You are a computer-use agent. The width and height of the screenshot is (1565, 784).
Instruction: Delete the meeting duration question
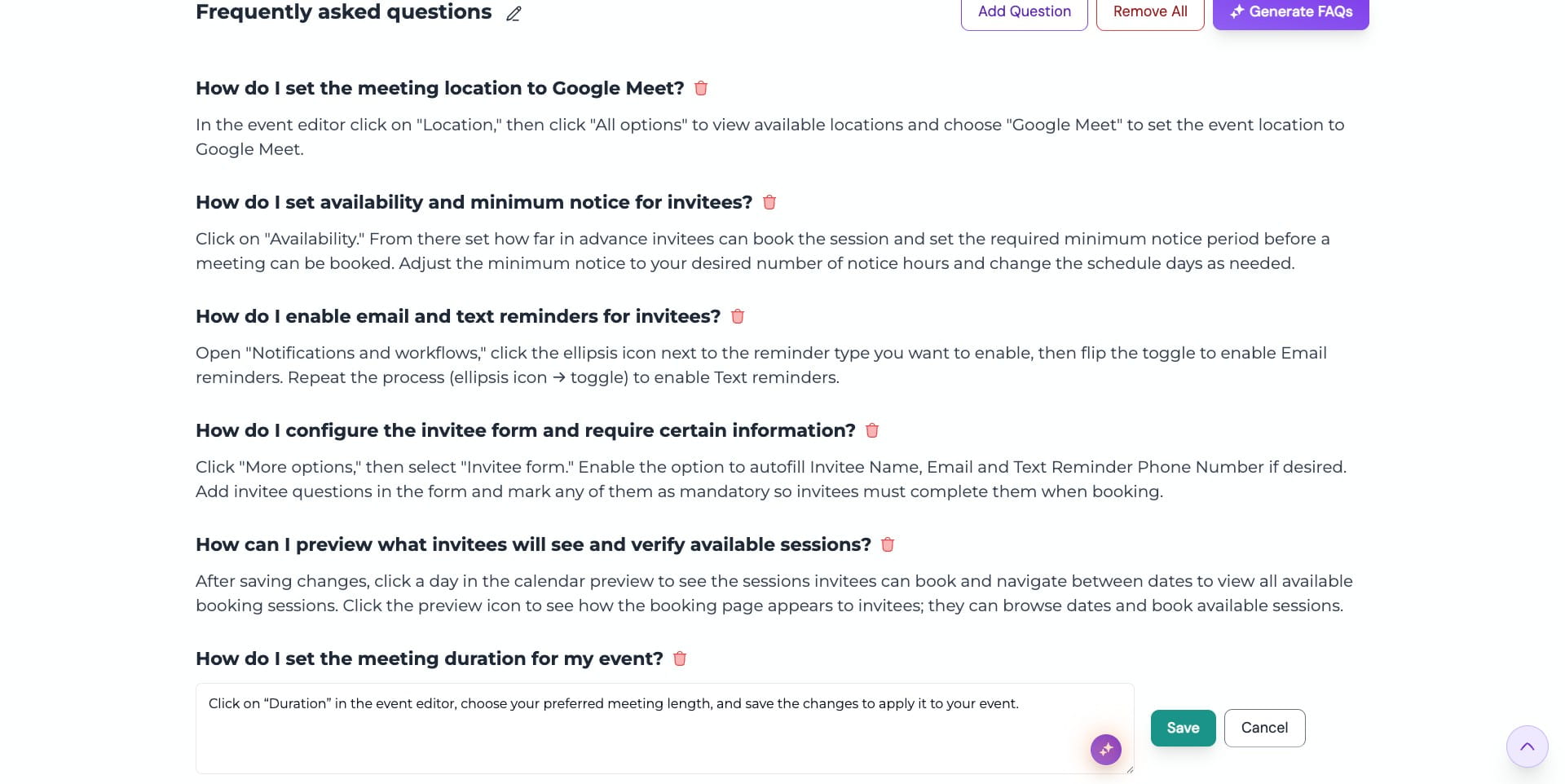coord(680,658)
